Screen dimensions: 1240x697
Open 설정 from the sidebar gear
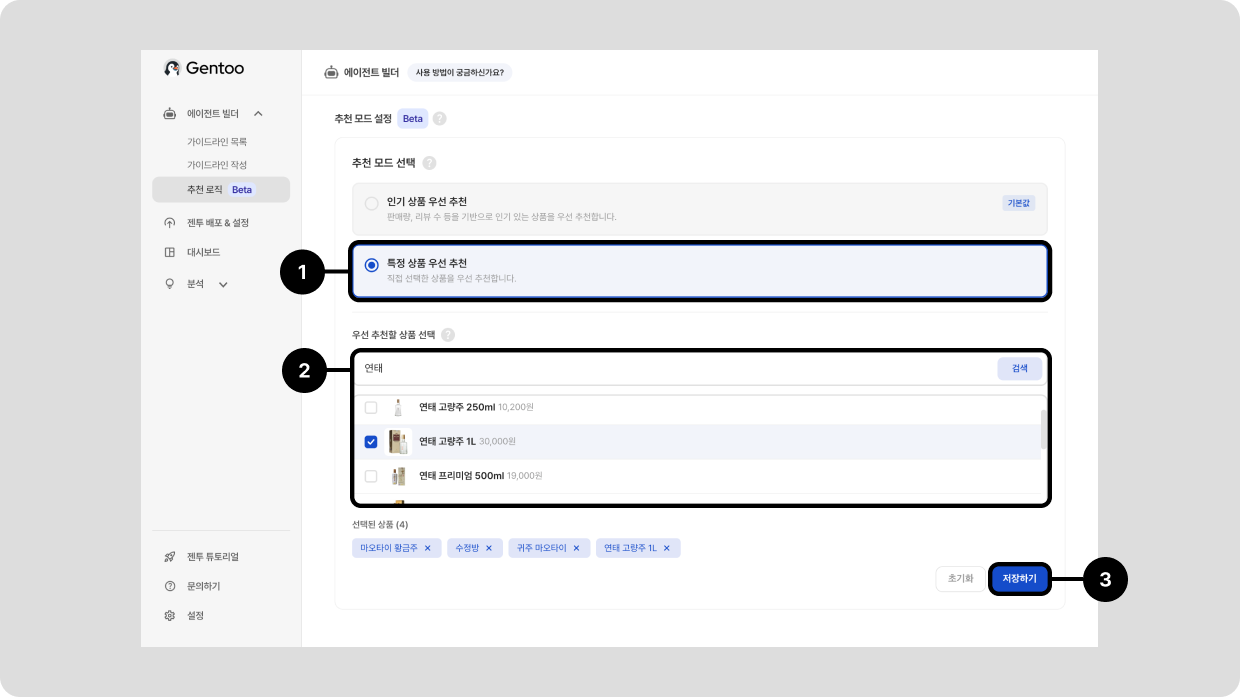171,615
